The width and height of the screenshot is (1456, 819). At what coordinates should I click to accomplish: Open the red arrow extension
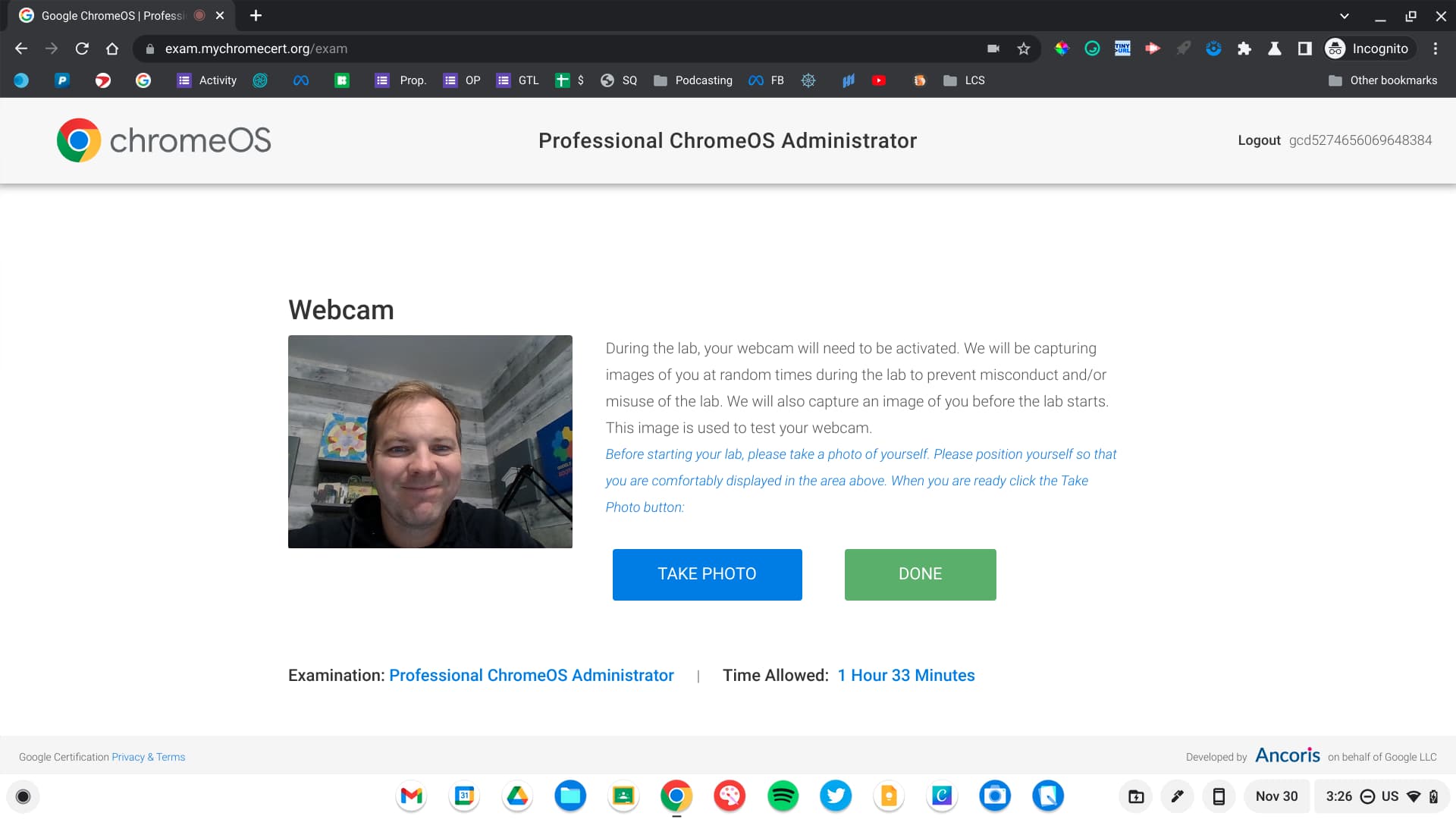[1153, 49]
